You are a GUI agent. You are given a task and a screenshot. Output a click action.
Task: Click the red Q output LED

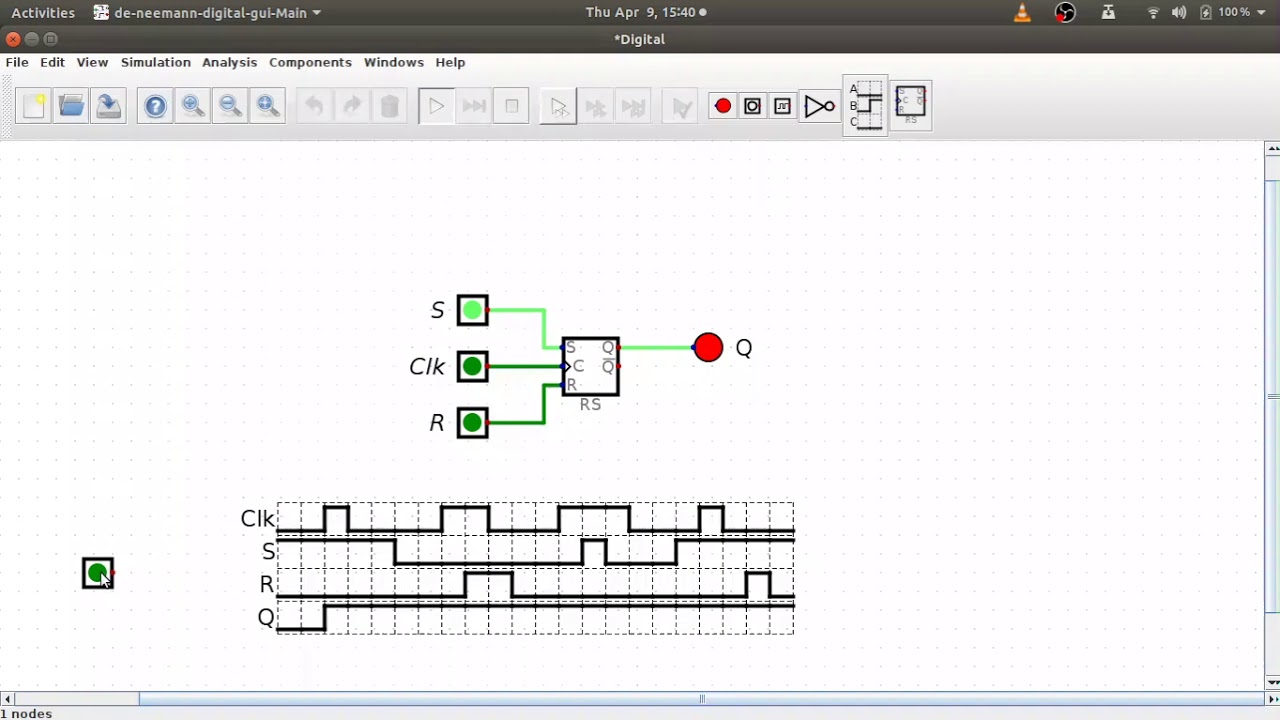(x=708, y=347)
